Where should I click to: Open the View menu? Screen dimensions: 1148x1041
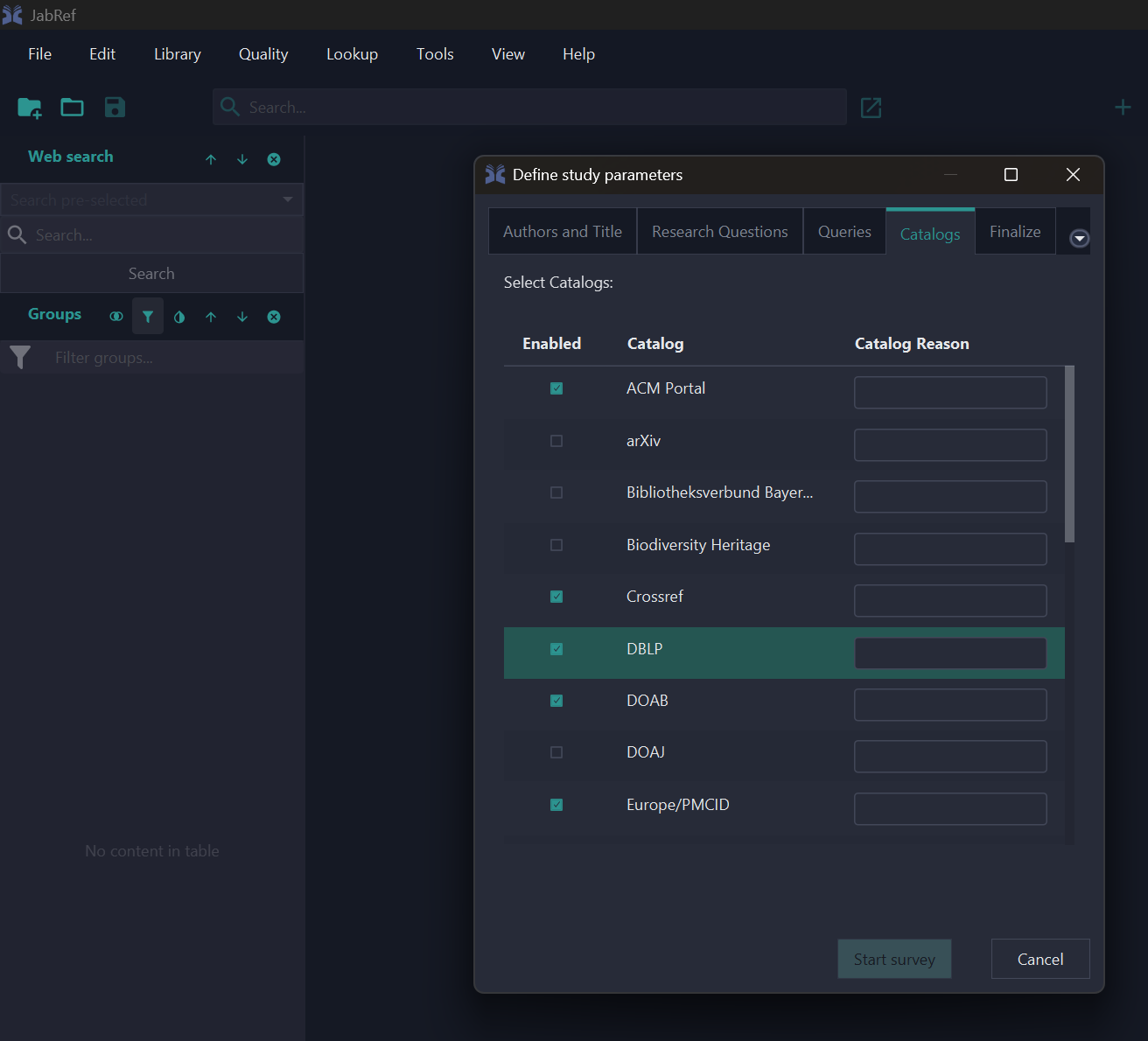(x=508, y=54)
